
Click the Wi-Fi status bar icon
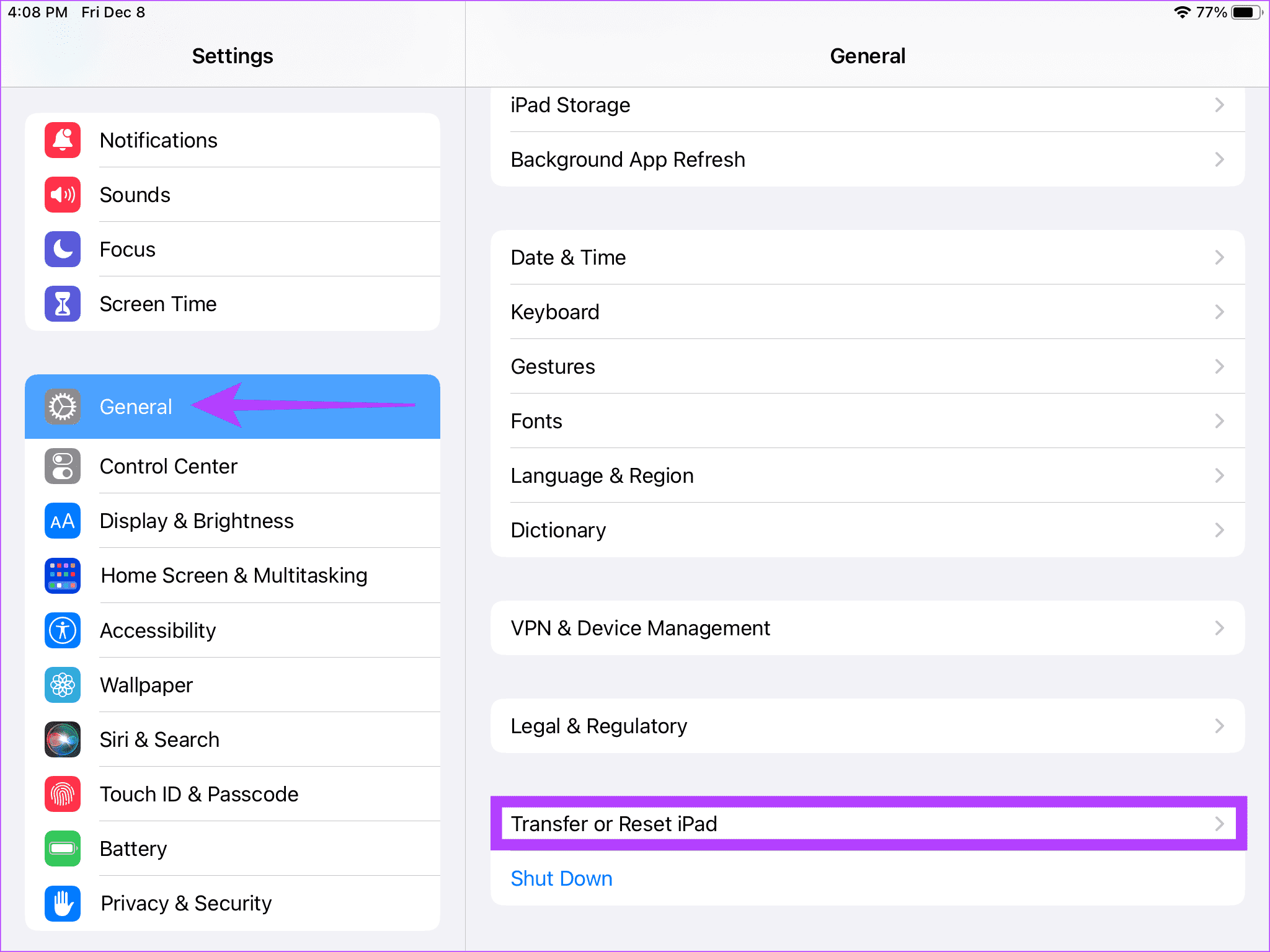coord(1183,11)
